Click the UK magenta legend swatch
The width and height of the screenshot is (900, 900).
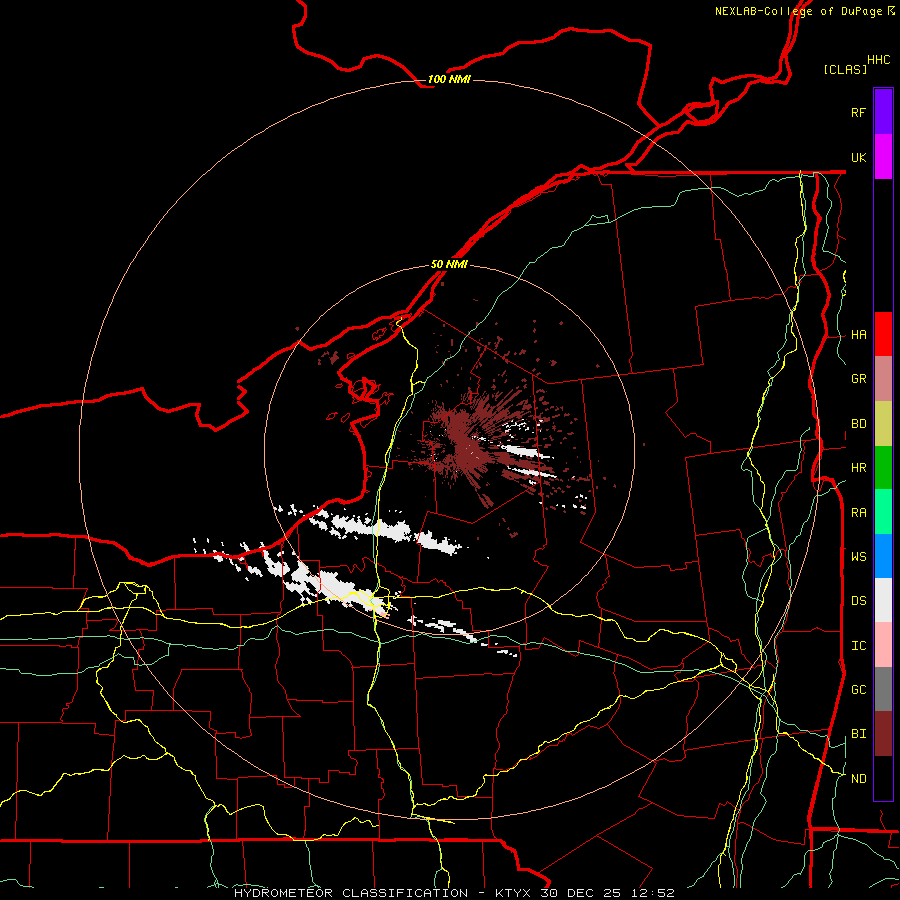point(883,157)
